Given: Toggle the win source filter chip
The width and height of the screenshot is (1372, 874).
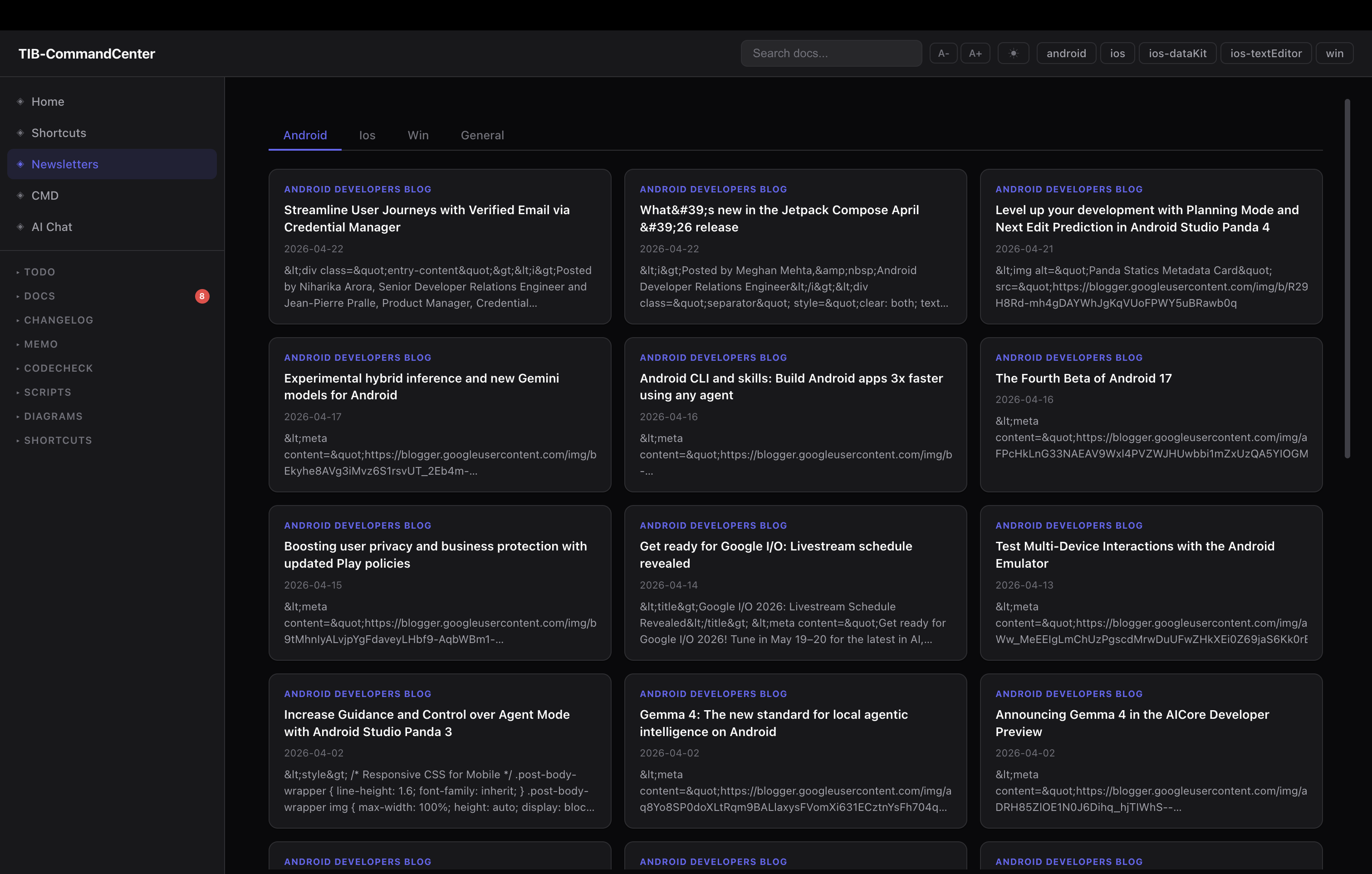Looking at the screenshot, I should [x=1334, y=53].
